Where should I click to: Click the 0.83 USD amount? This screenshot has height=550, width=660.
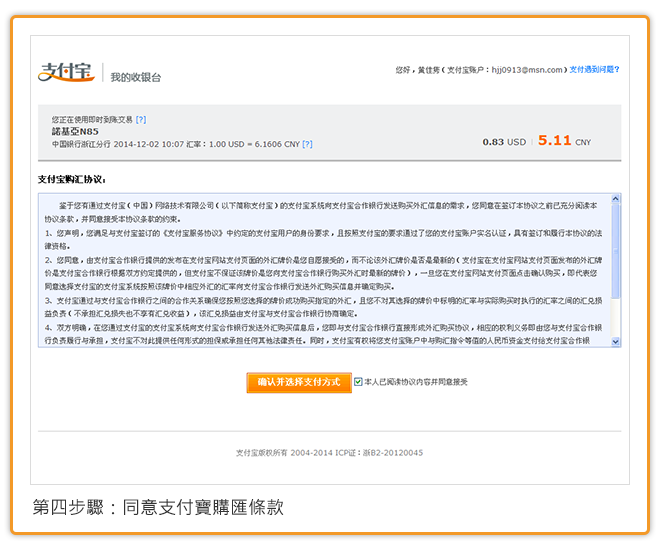(x=504, y=142)
